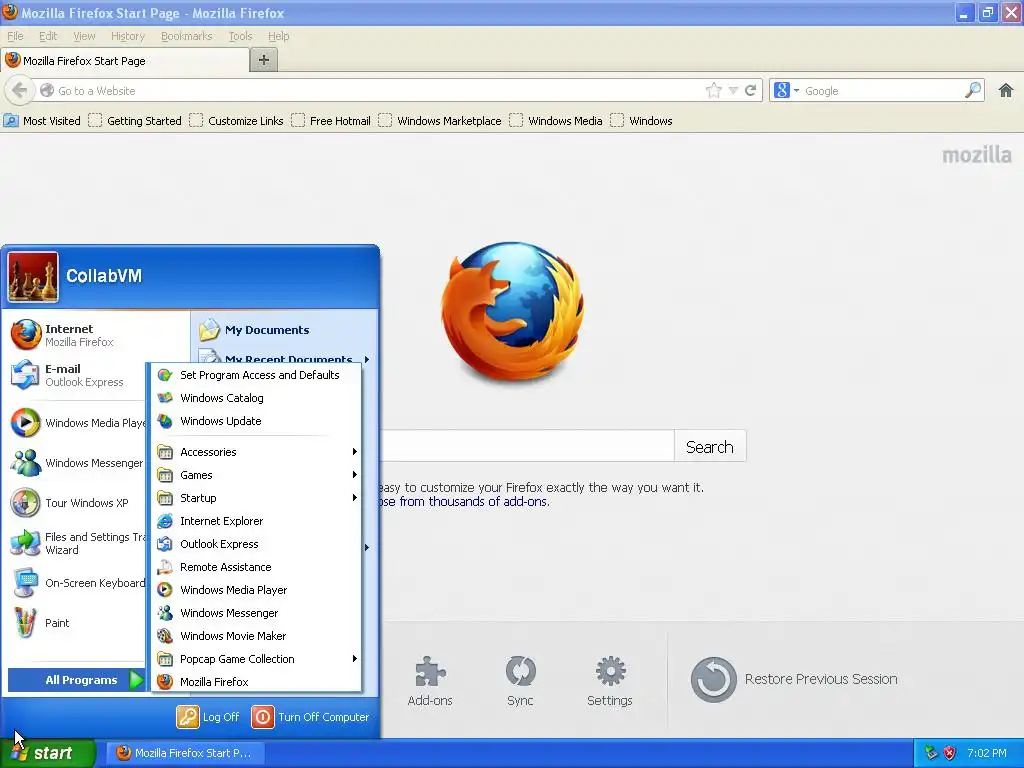Open the URL history dropdown arrow
This screenshot has width=1024, height=768.
pyautogui.click(x=733, y=90)
